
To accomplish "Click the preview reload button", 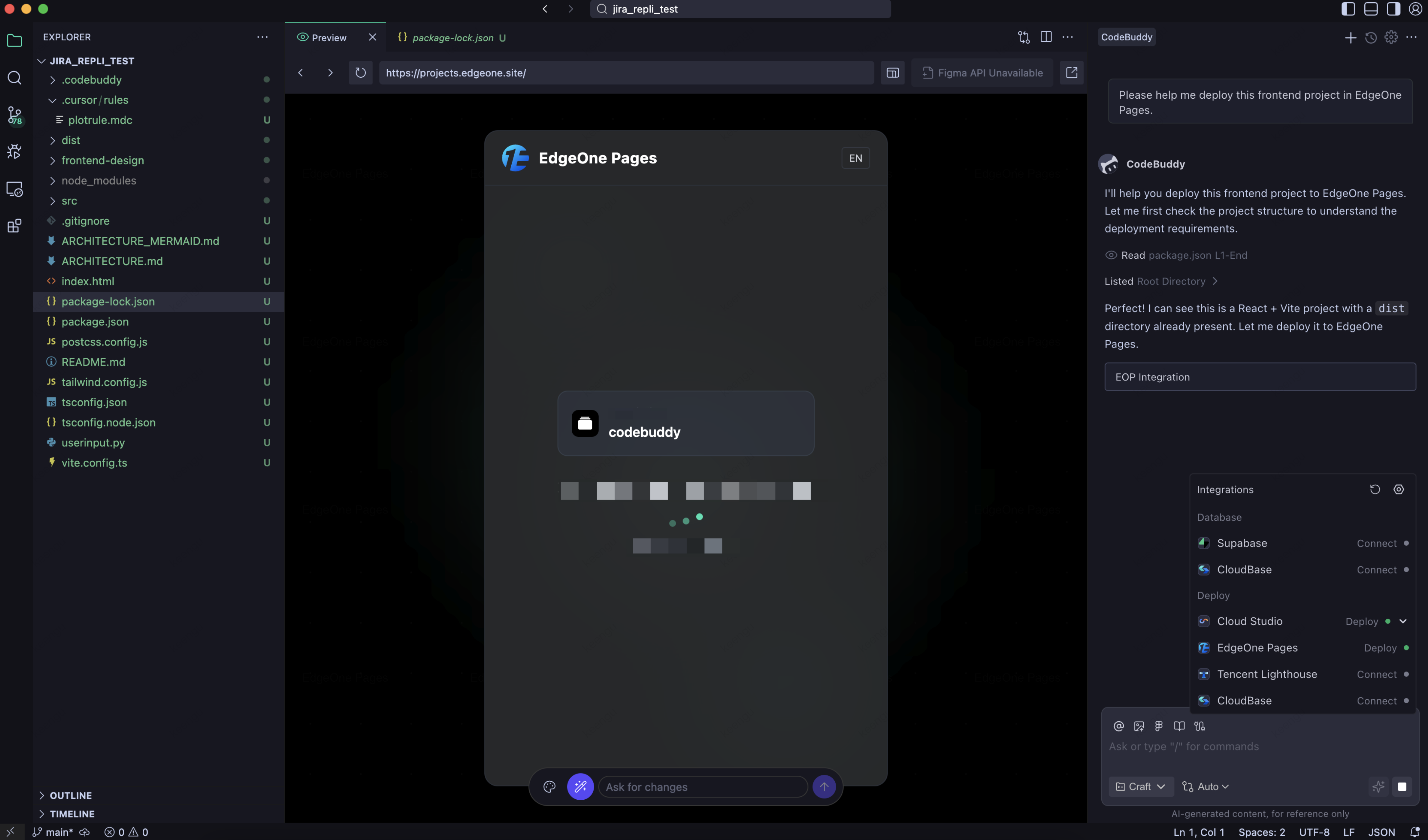I will click(360, 72).
